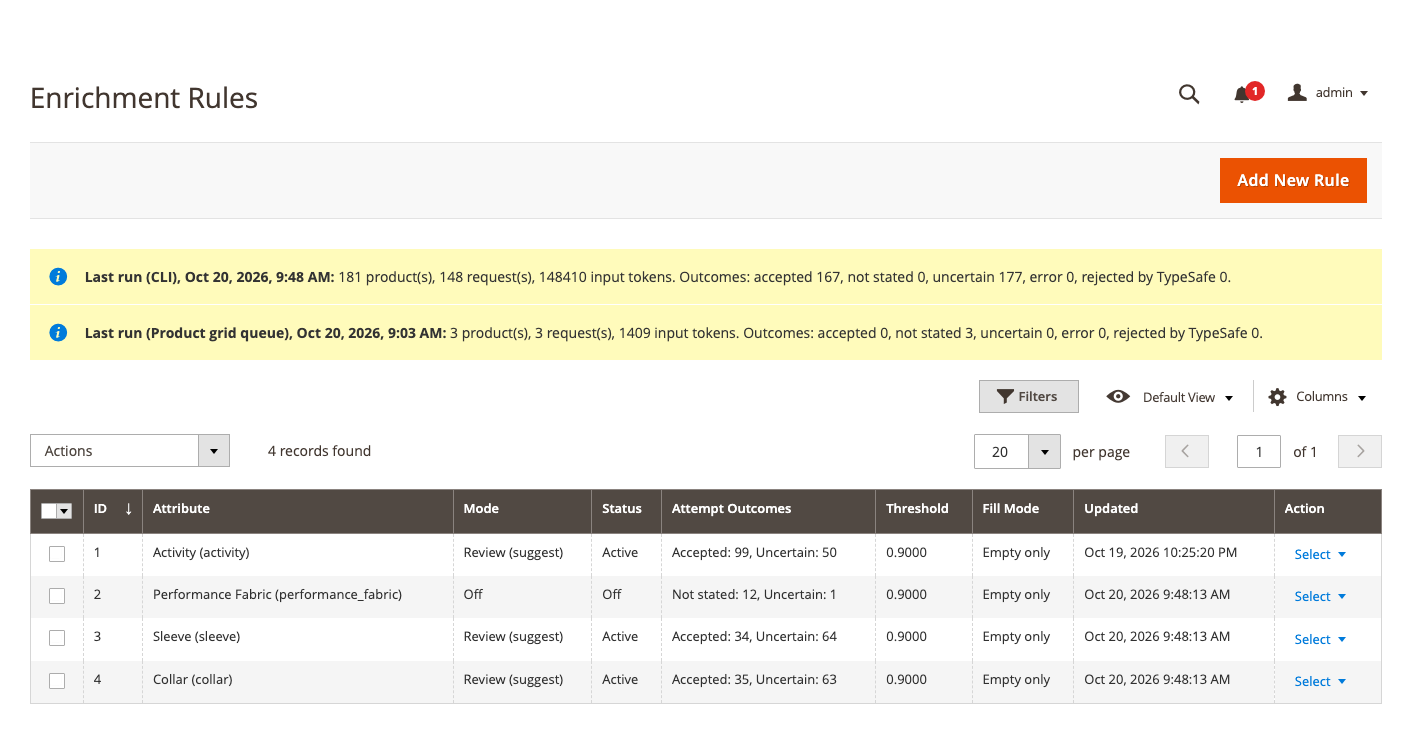Go to the previous page arrow

pos(1186,451)
